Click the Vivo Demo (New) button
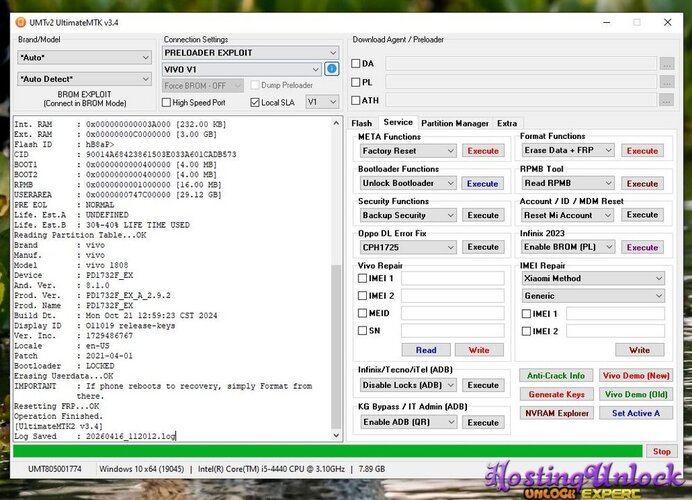Screen dimensions: 692x500 coord(636,376)
